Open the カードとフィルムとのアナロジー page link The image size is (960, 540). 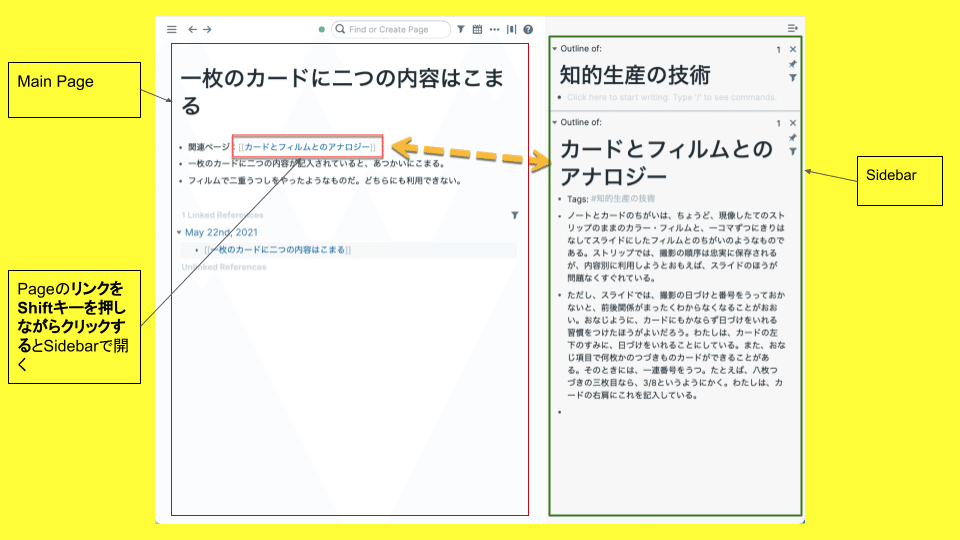[307, 147]
